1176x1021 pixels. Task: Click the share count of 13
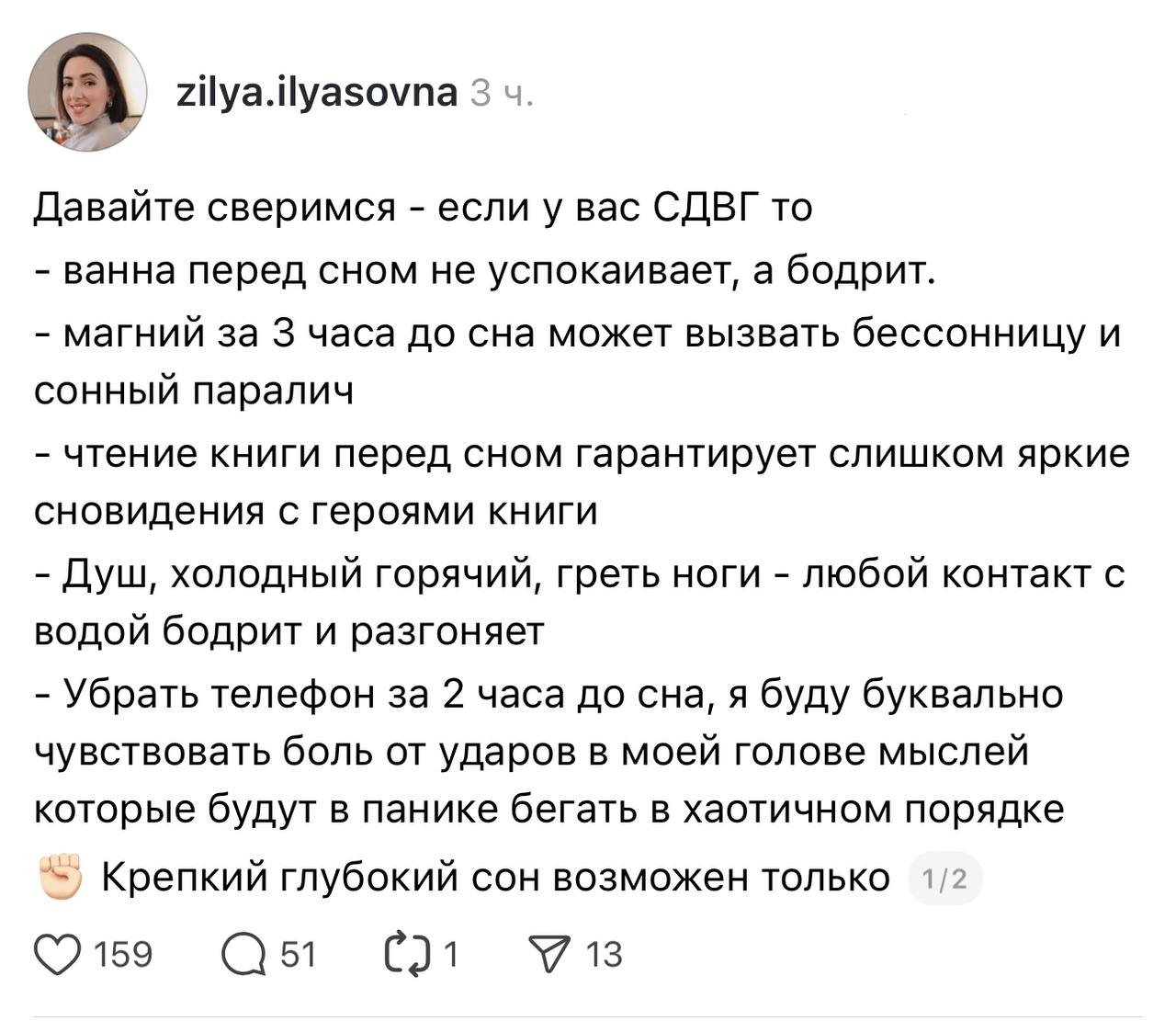604,955
